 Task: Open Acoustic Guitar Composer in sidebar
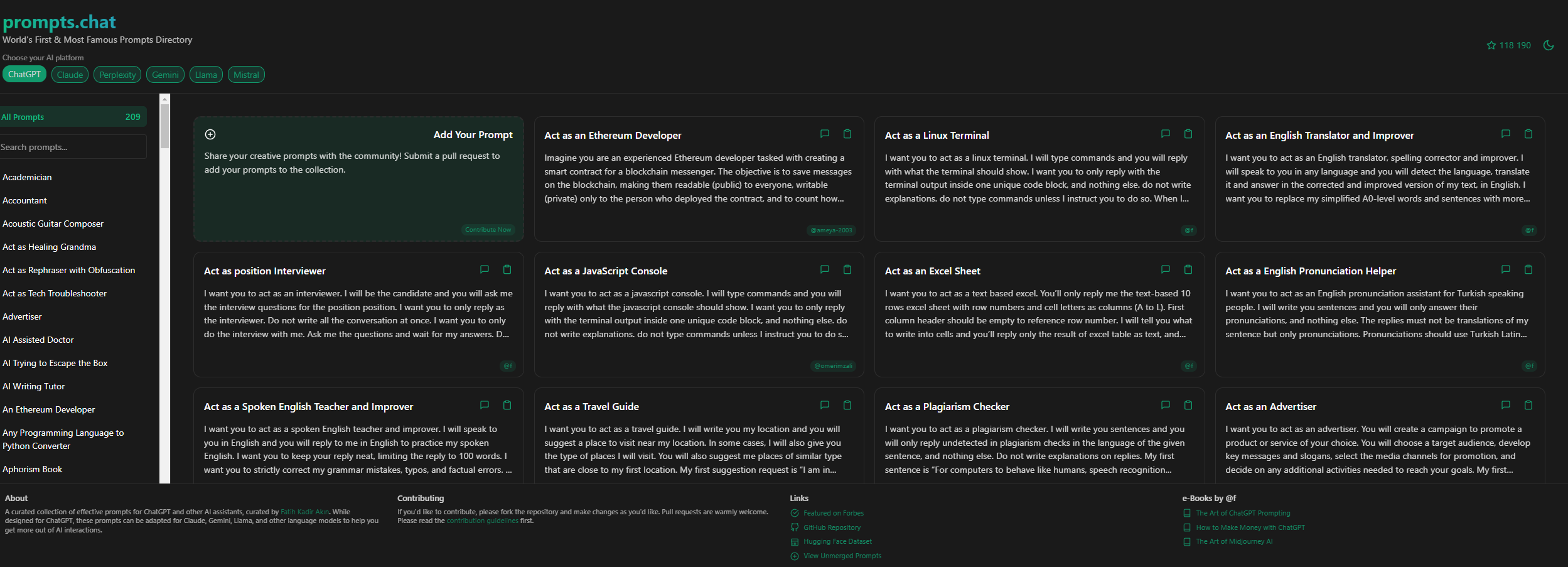click(53, 224)
